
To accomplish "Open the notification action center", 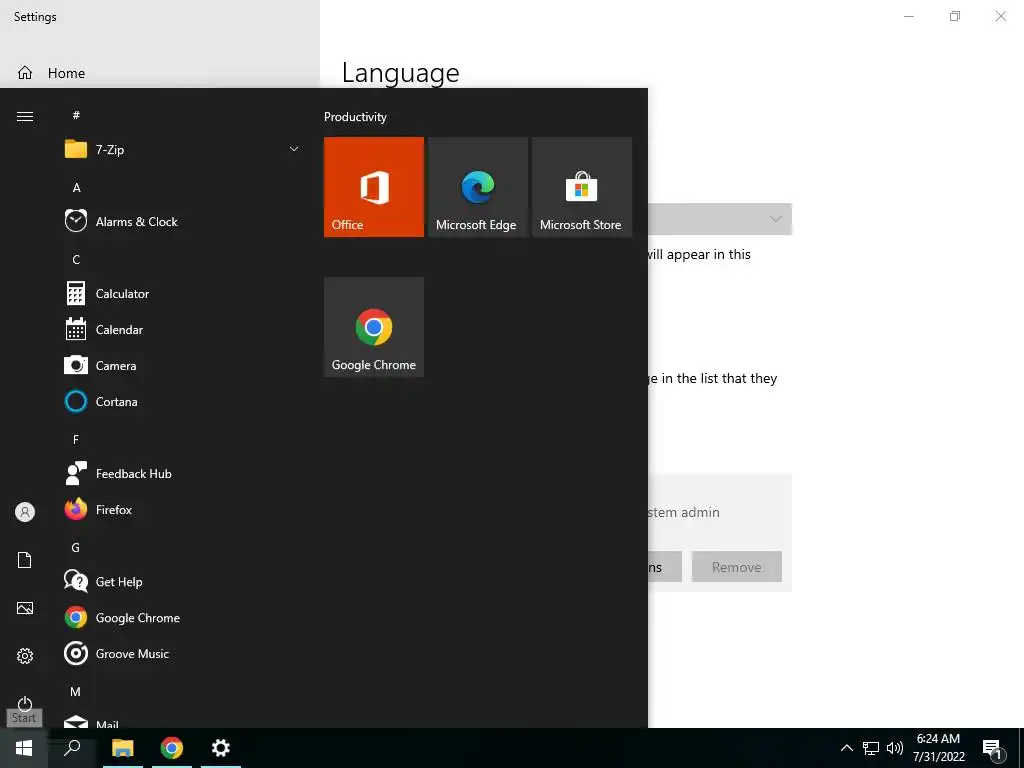I will tap(993, 749).
